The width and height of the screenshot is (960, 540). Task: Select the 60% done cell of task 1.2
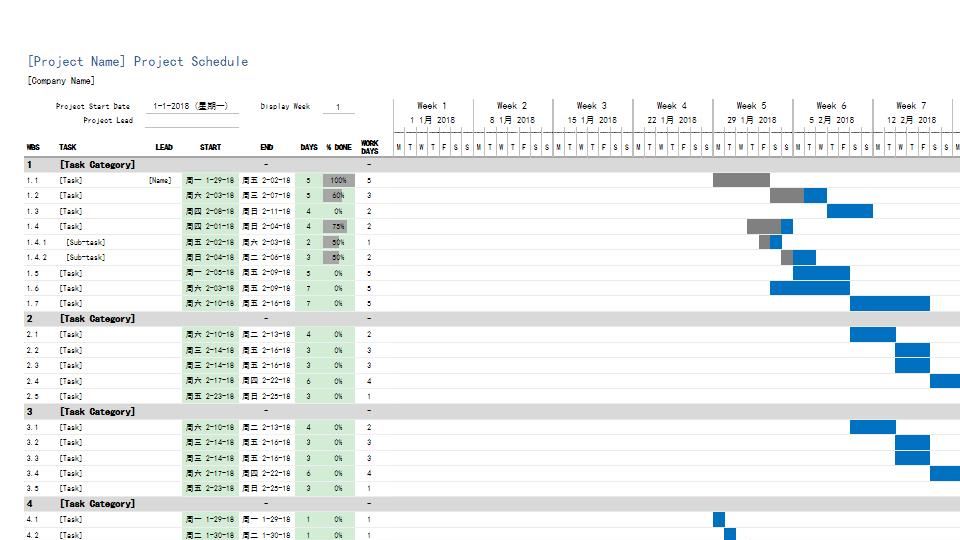(339, 195)
